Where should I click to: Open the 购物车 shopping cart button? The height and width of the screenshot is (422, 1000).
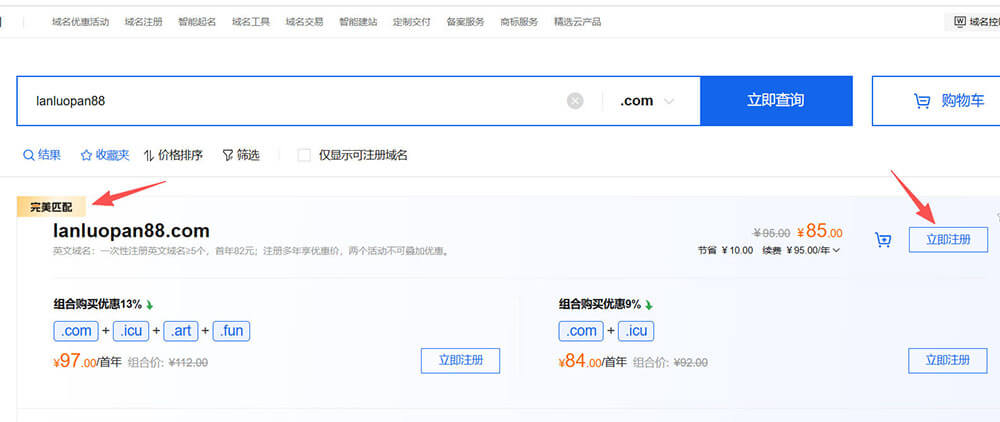[x=936, y=101]
